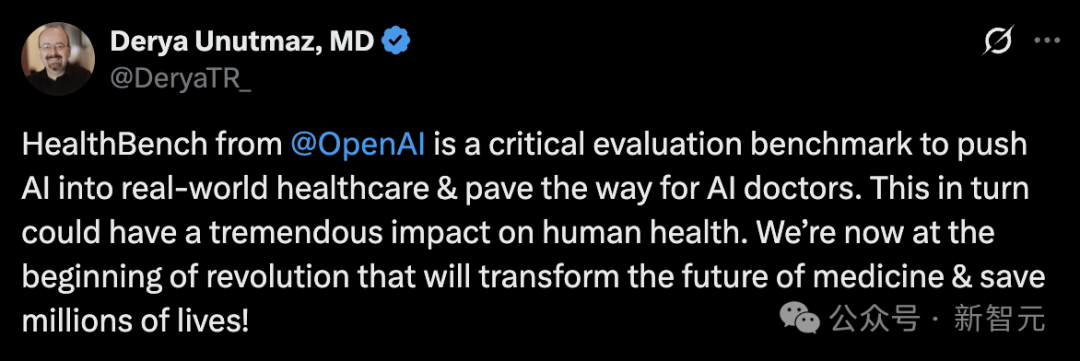
Task: Click the 公众号 watermark label
Action: 875,319
